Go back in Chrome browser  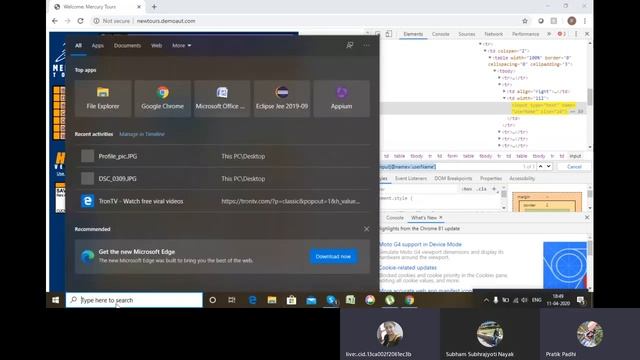[55, 21]
